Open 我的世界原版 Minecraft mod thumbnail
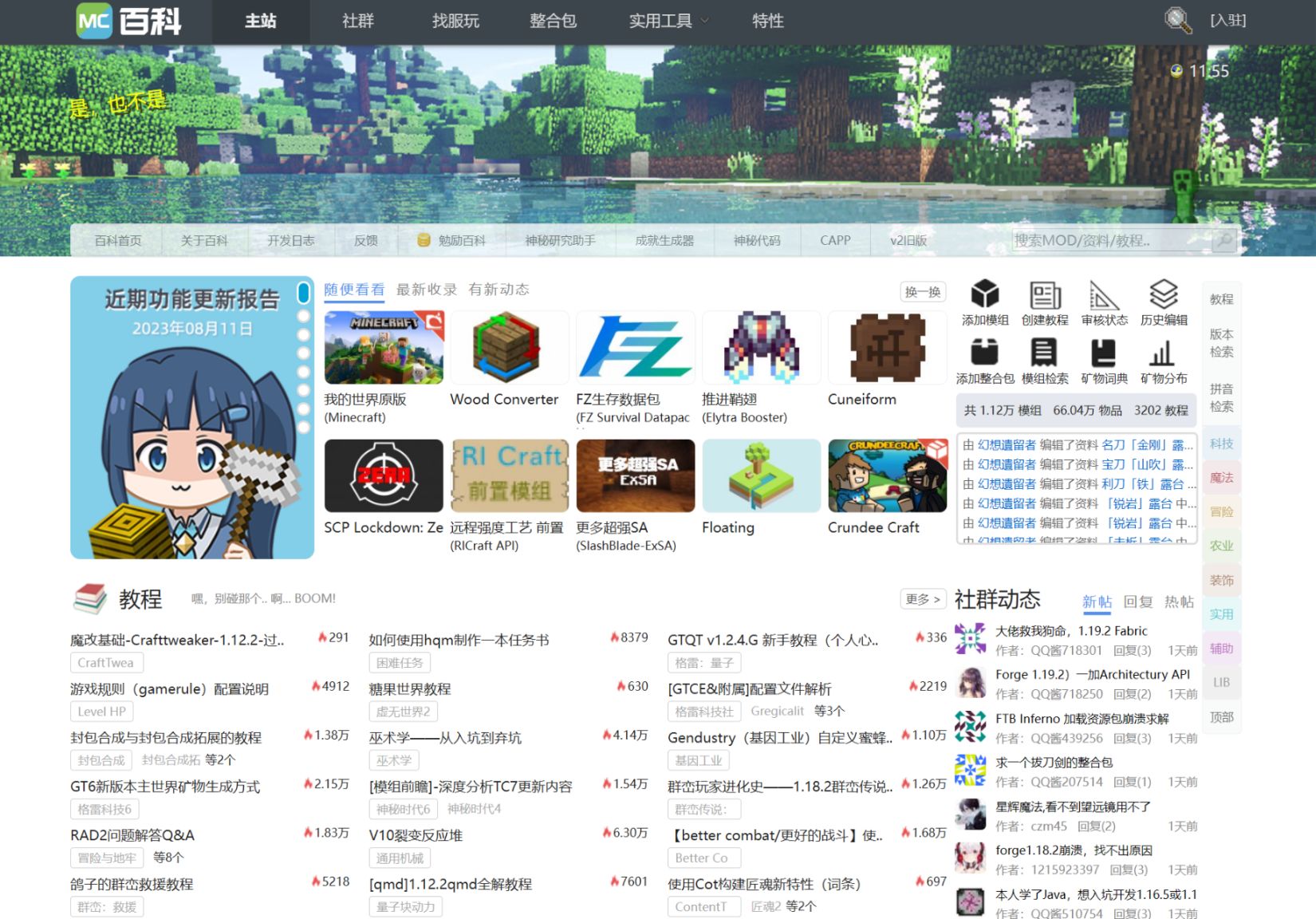 (x=384, y=348)
